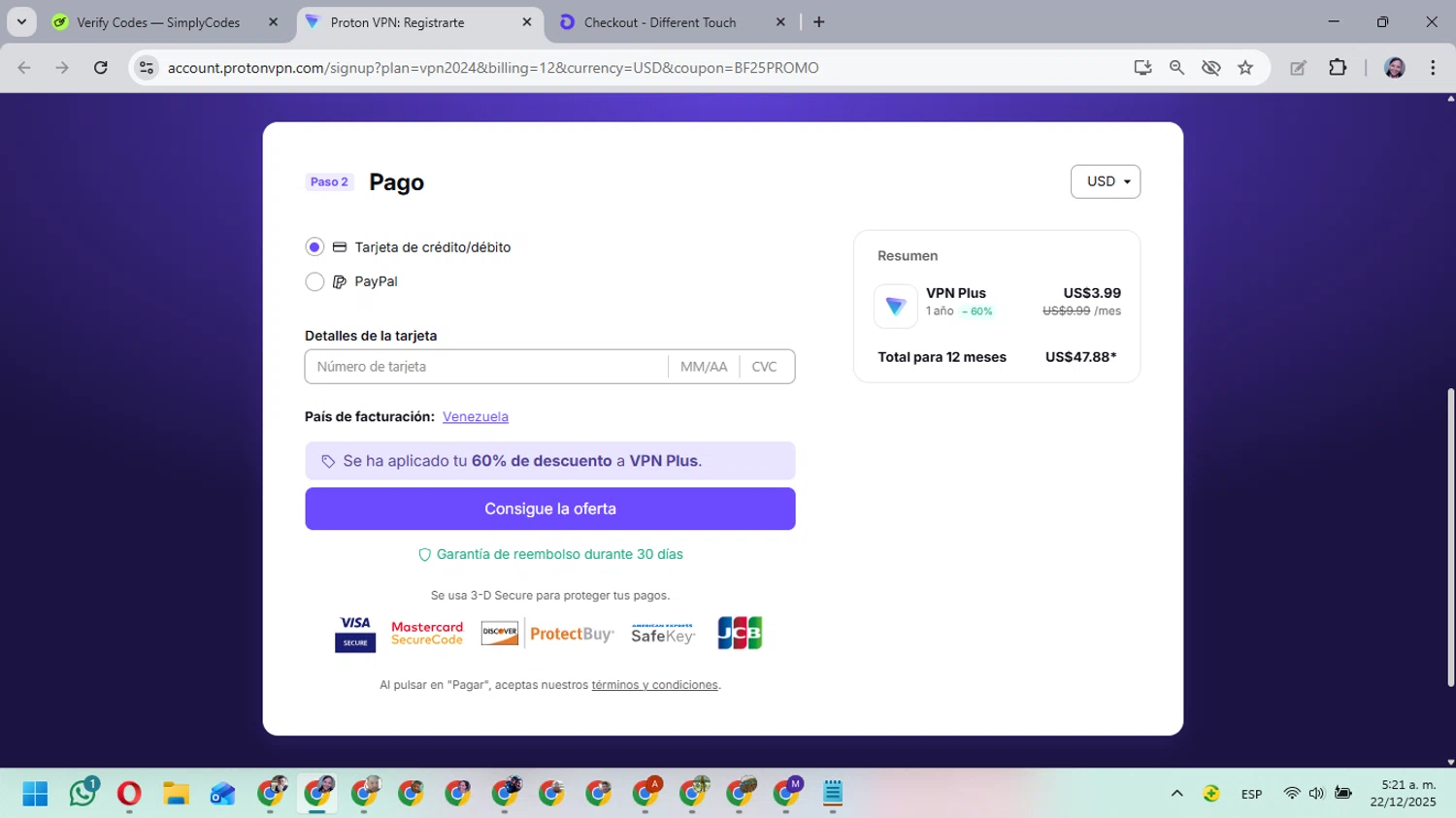
Task: Click the CVC input field
Action: pyautogui.click(x=765, y=367)
